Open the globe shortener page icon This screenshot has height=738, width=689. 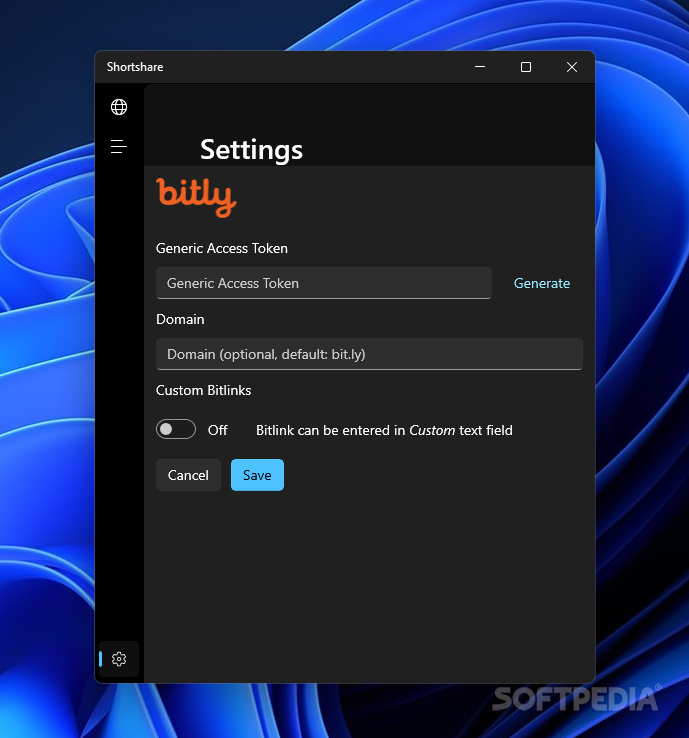119,107
